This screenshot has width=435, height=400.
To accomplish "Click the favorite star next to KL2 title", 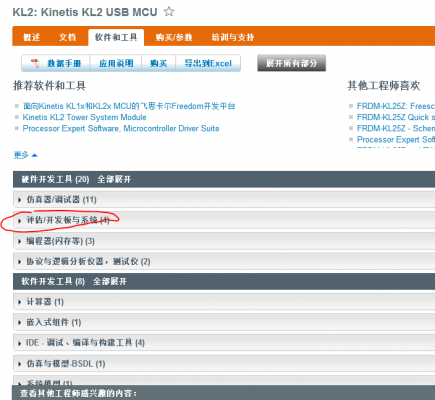I will pyautogui.click(x=169, y=12).
